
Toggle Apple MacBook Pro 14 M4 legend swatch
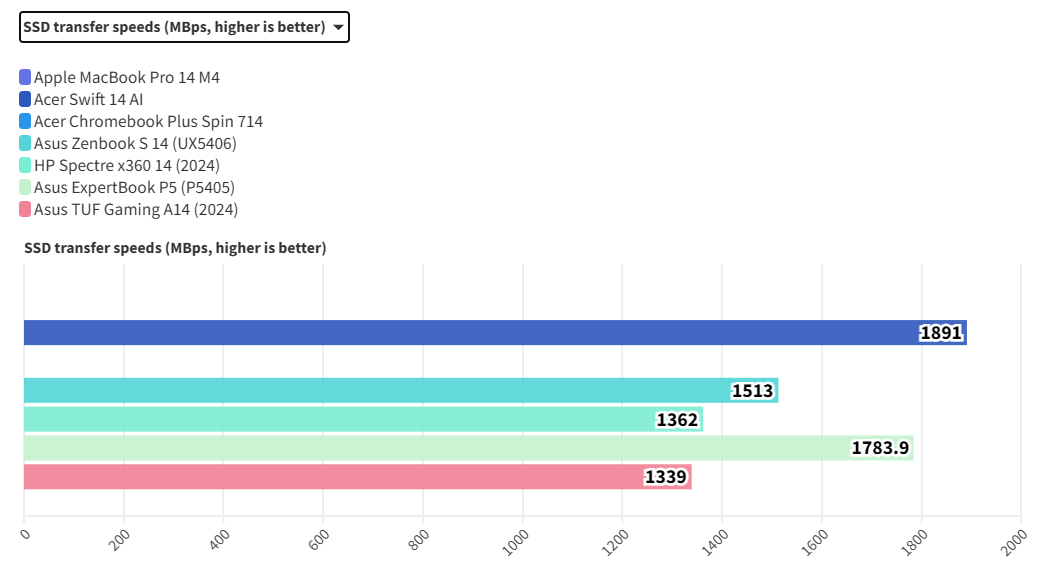click(x=25, y=77)
